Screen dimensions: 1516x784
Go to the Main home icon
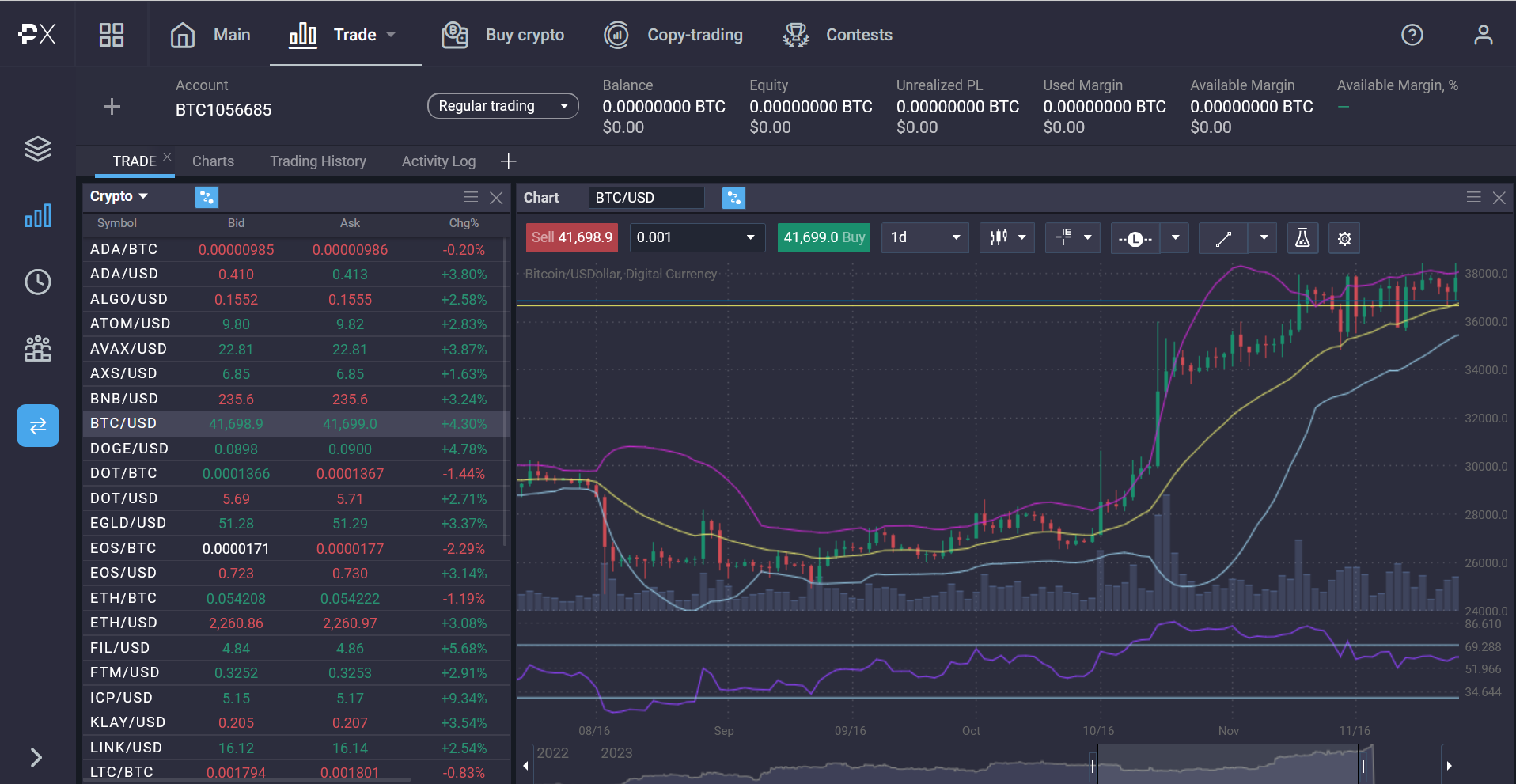183,35
